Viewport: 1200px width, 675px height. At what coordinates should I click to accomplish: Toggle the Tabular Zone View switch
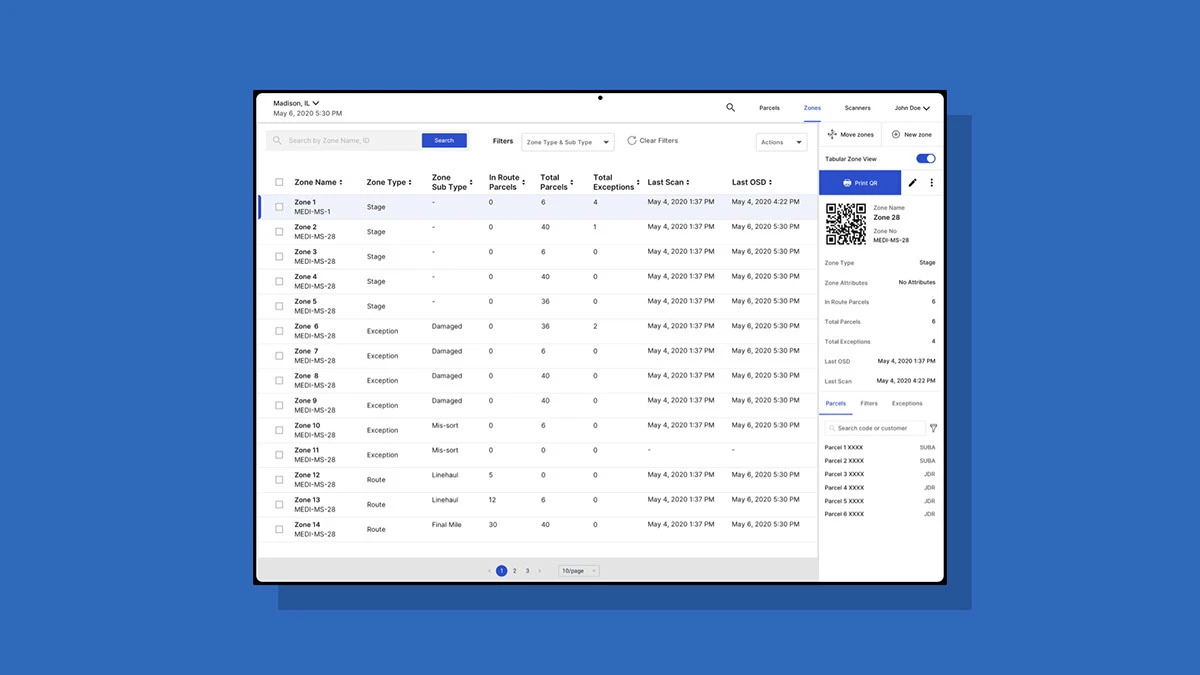[926, 159]
